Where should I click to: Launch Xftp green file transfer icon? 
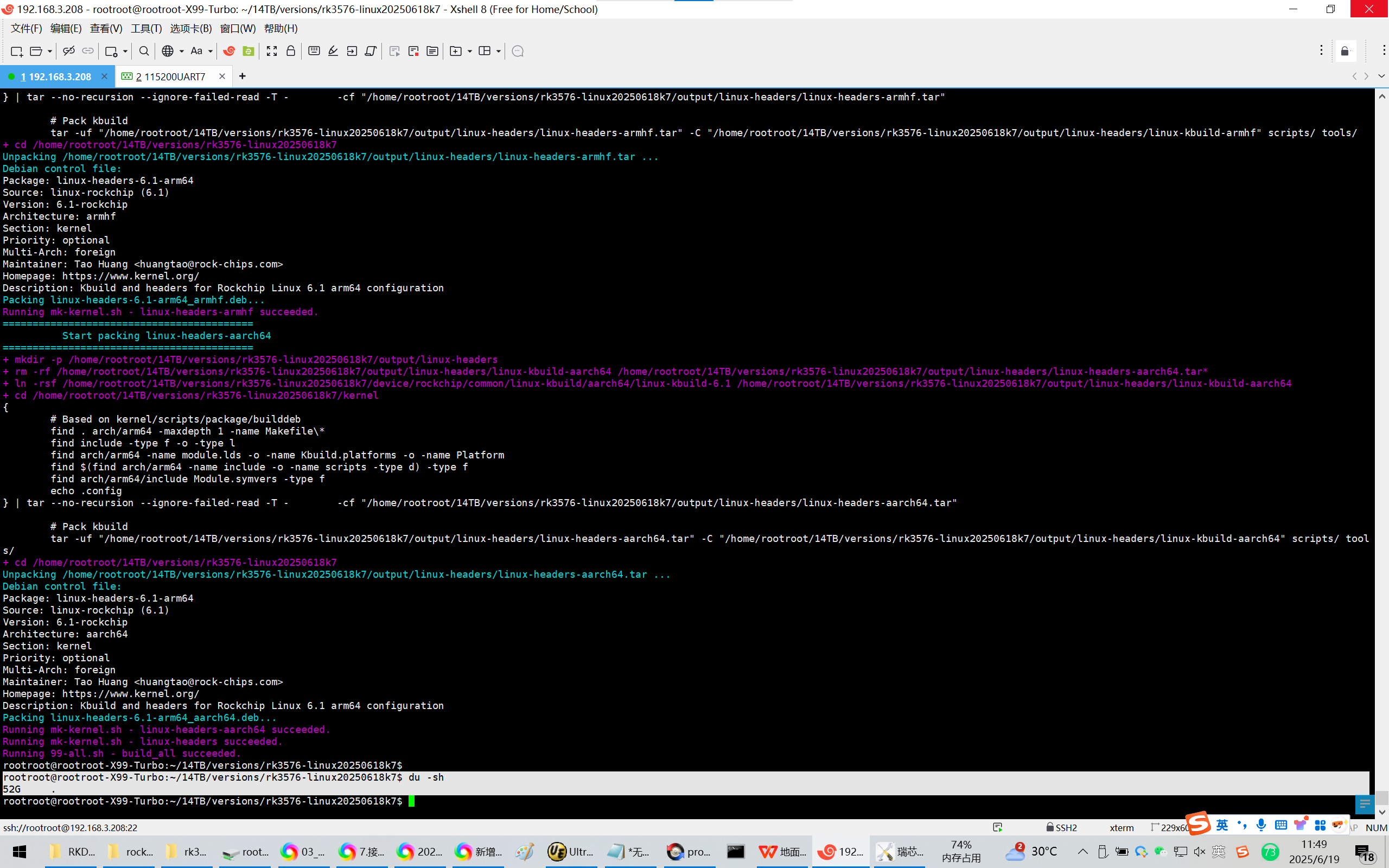click(x=248, y=52)
